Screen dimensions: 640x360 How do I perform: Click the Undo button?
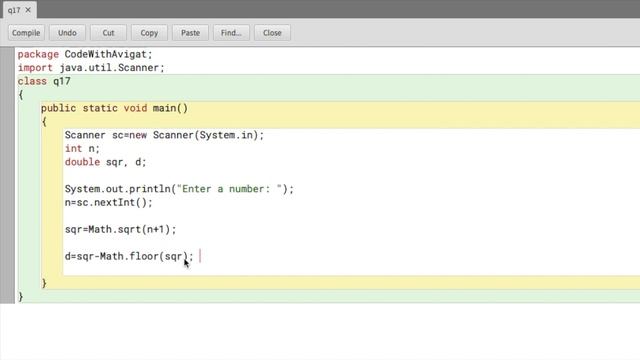pos(67,33)
